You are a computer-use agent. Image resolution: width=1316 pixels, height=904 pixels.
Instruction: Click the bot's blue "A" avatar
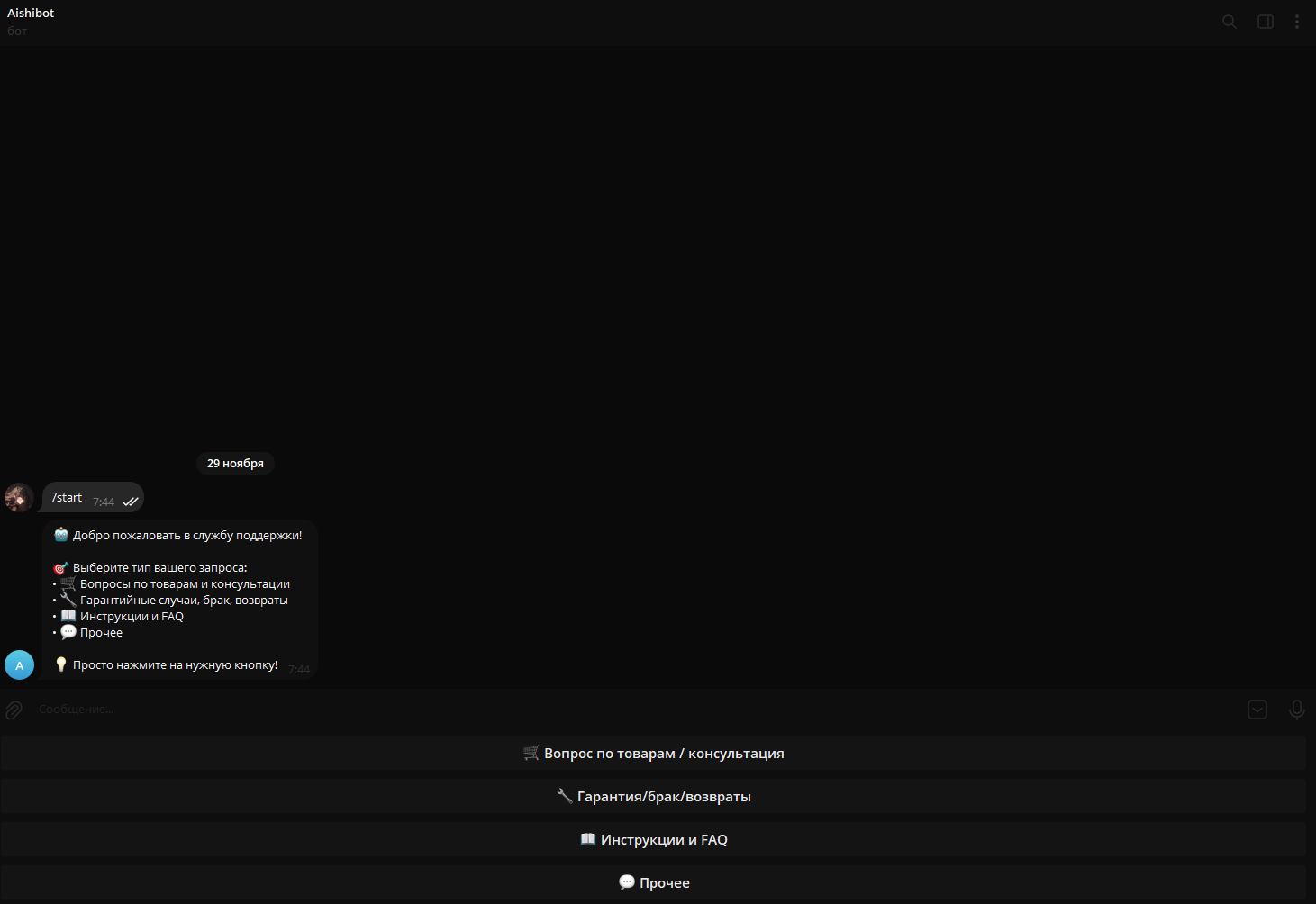coord(19,665)
